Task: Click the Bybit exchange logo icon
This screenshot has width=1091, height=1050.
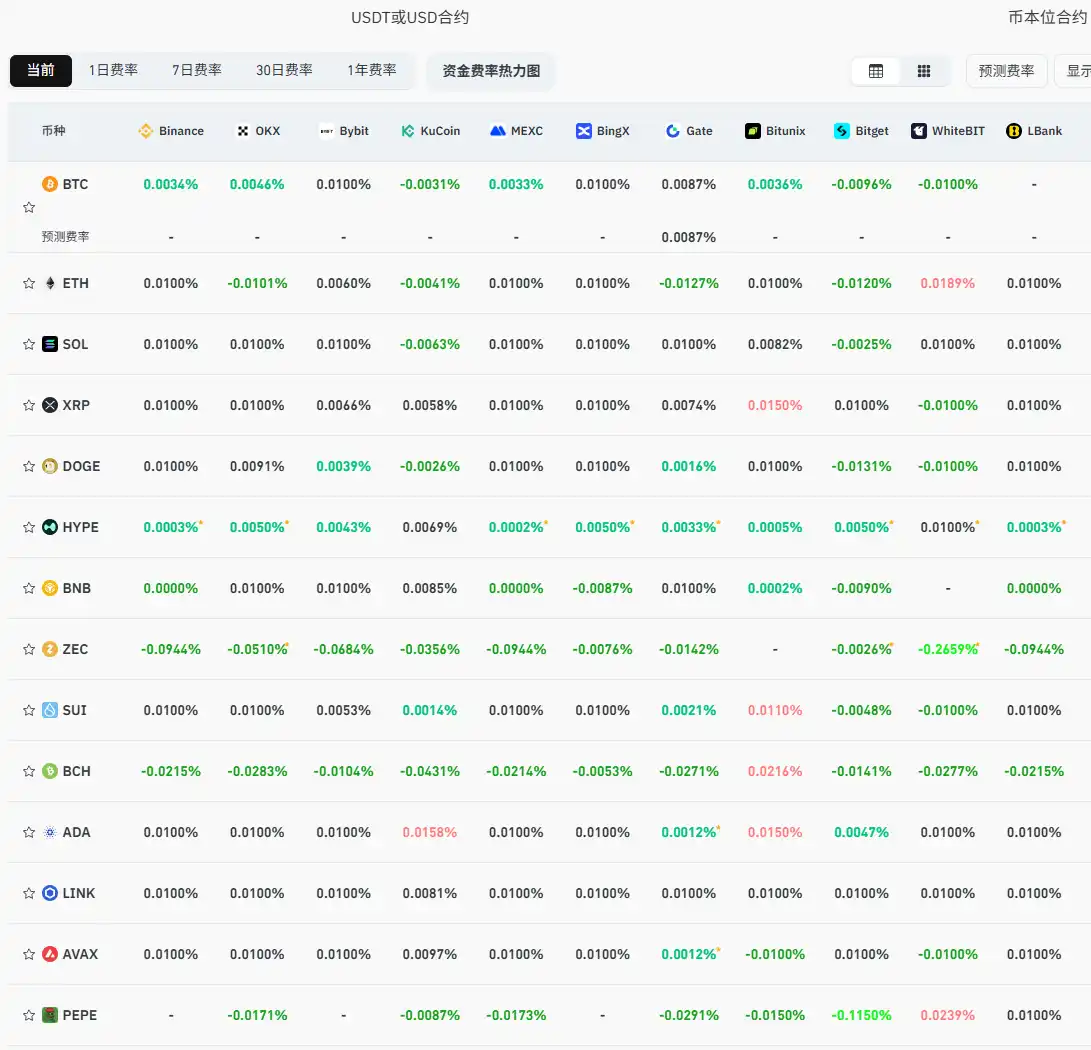Action: point(326,131)
